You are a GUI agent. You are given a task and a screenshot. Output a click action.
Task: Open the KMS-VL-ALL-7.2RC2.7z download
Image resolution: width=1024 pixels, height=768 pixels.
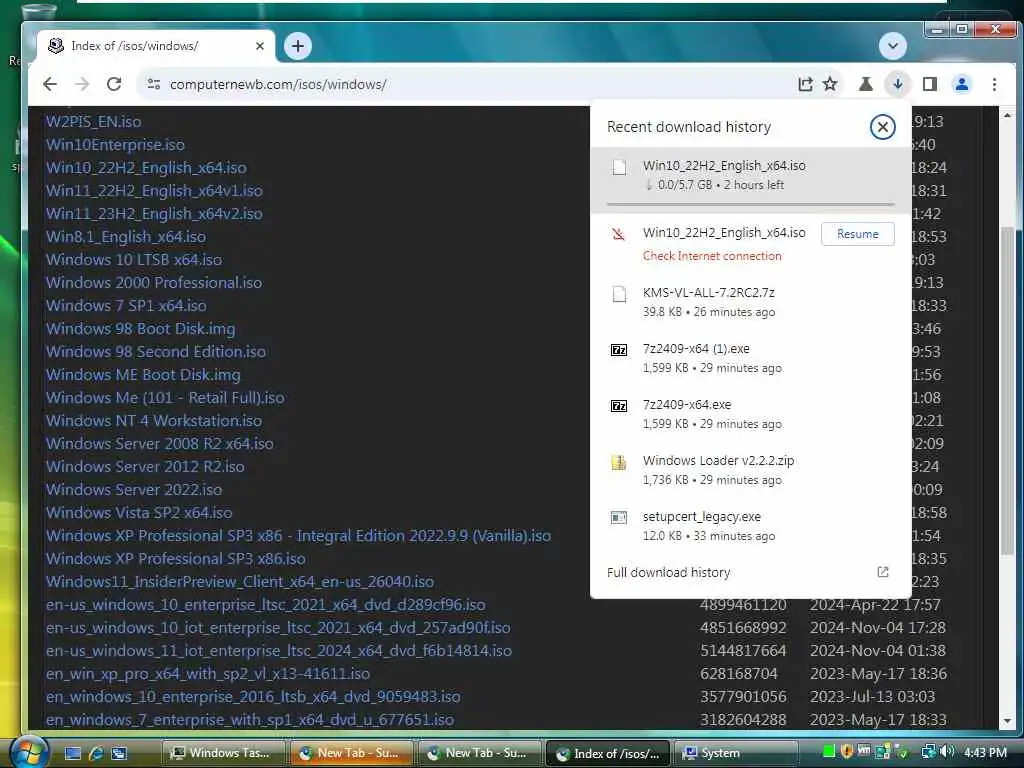(x=751, y=302)
